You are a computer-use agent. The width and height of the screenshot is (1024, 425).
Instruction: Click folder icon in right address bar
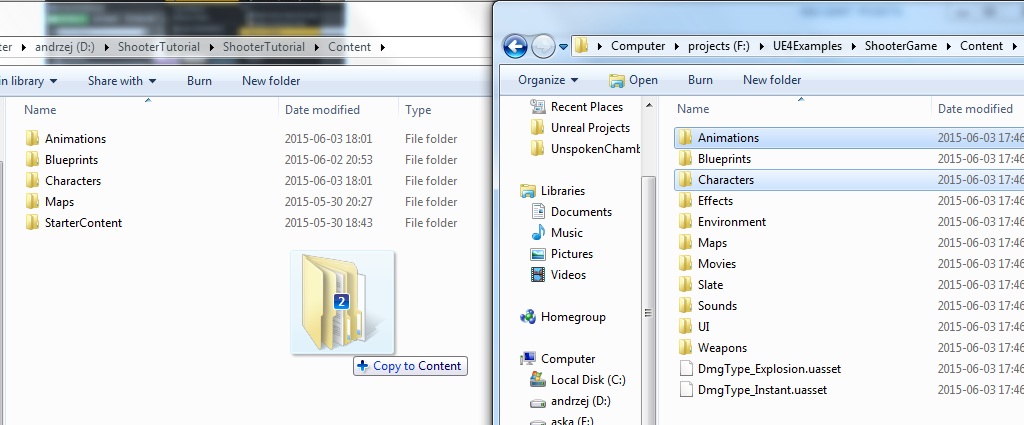tap(581, 46)
